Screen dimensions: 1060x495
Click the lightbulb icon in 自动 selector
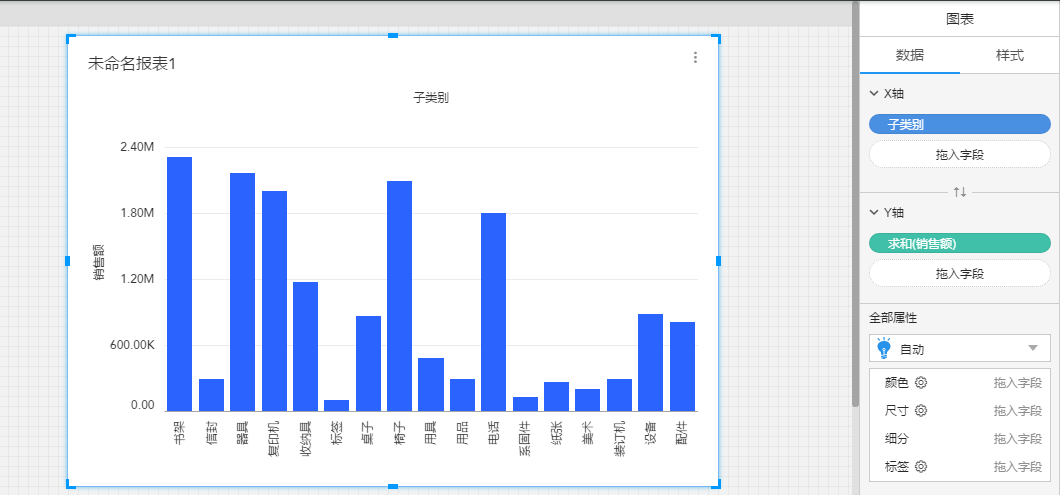click(883, 348)
